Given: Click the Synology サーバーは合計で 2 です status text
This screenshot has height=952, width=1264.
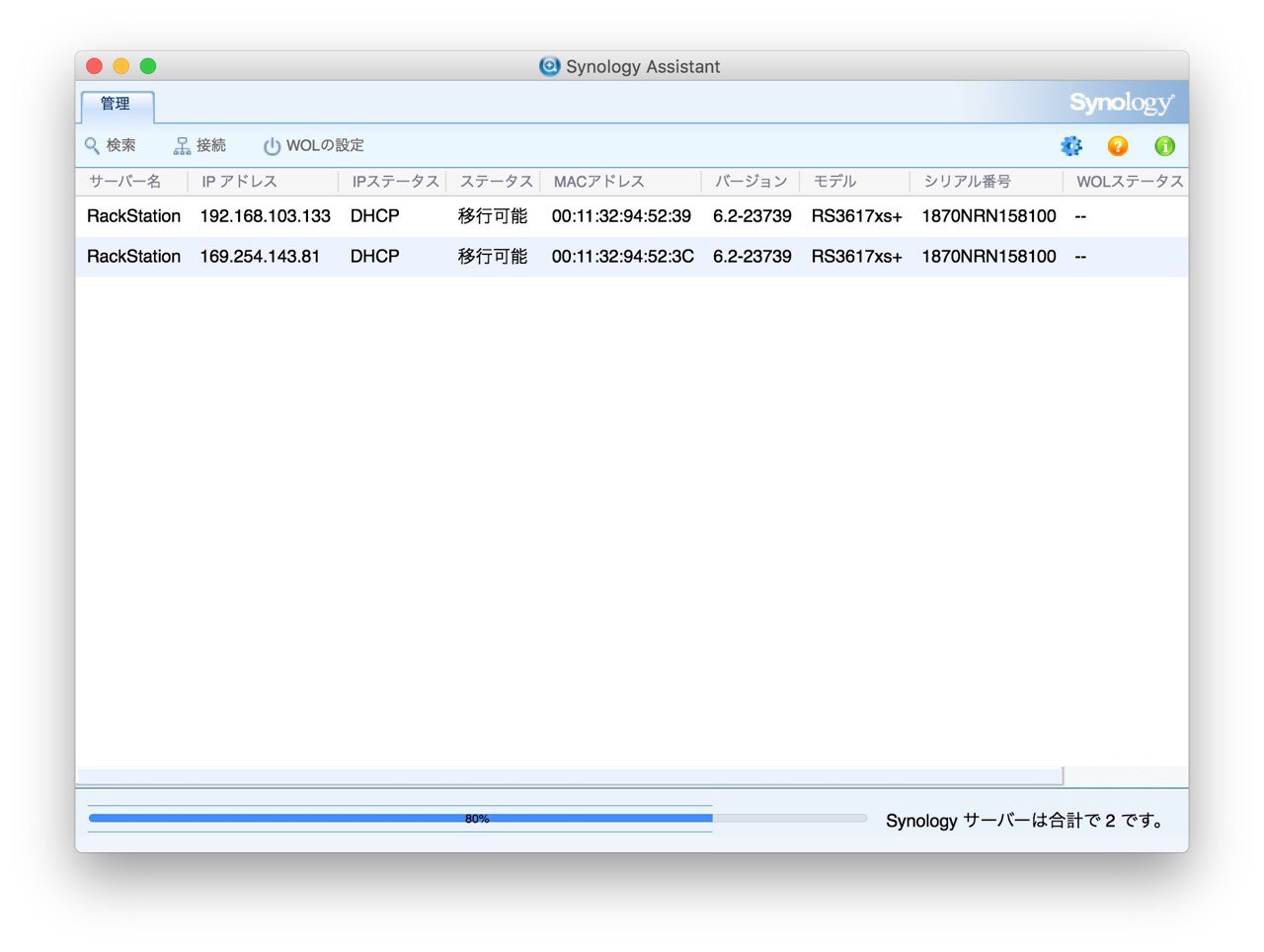Looking at the screenshot, I should click(x=1024, y=821).
